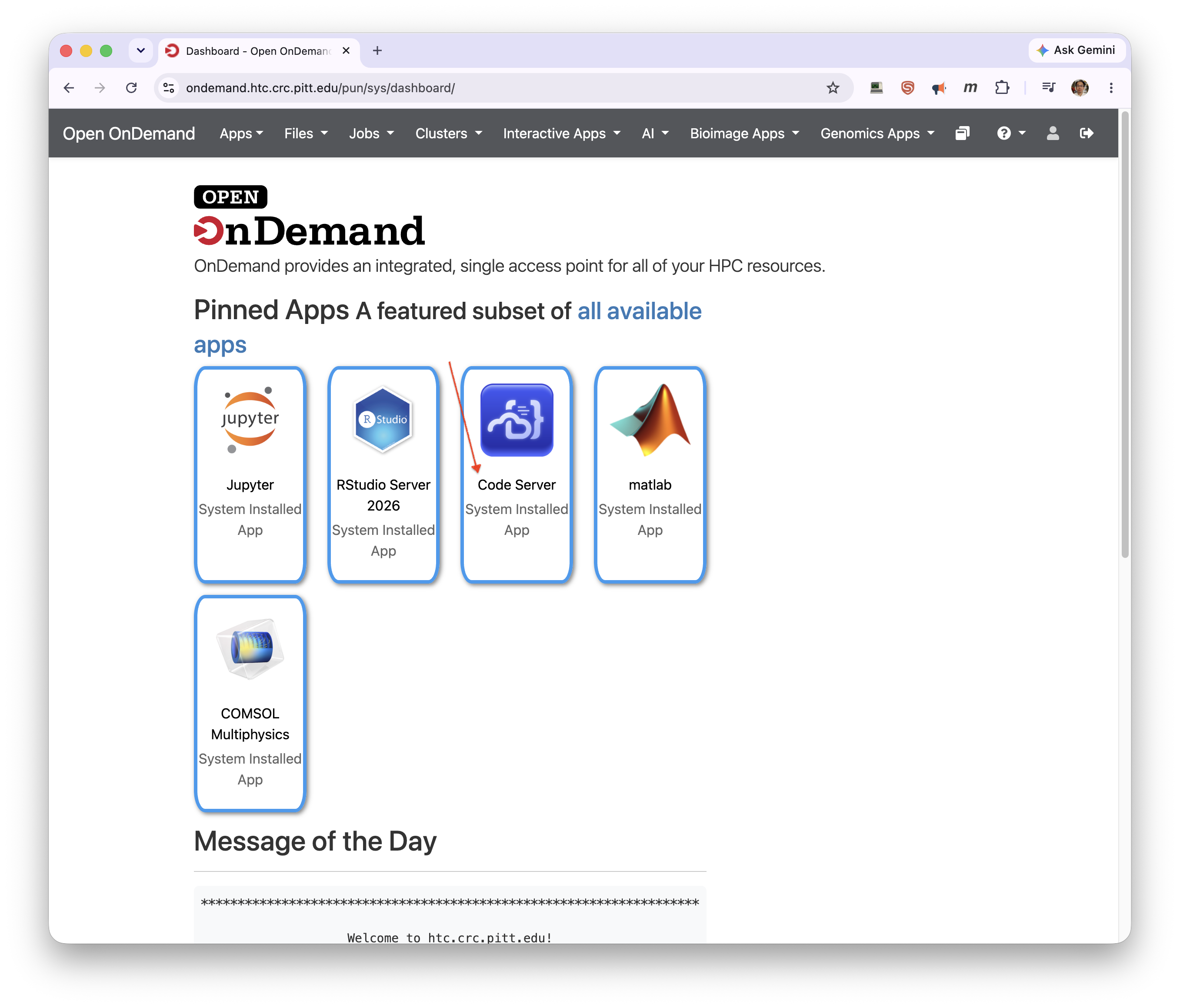Expand the Jobs dropdown menu
The width and height of the screenshot is (1180, 1008).
point(371,133)
